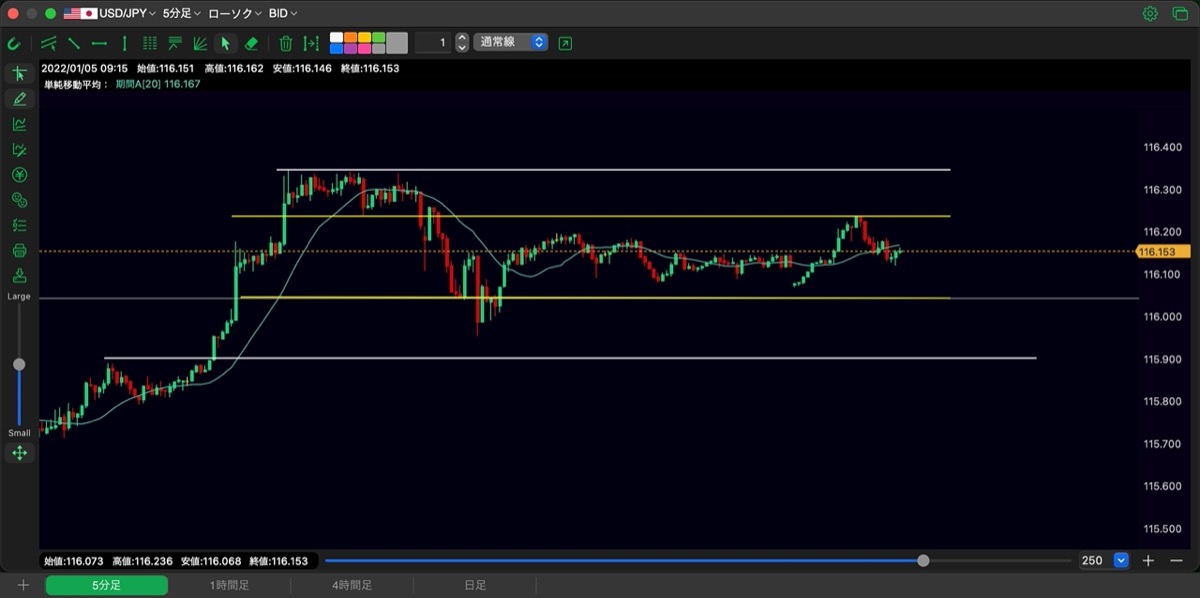The height and width of the screenshot is (598, 1200).
Task: Choose the trend line drawing tool
Action: (74, 43)
